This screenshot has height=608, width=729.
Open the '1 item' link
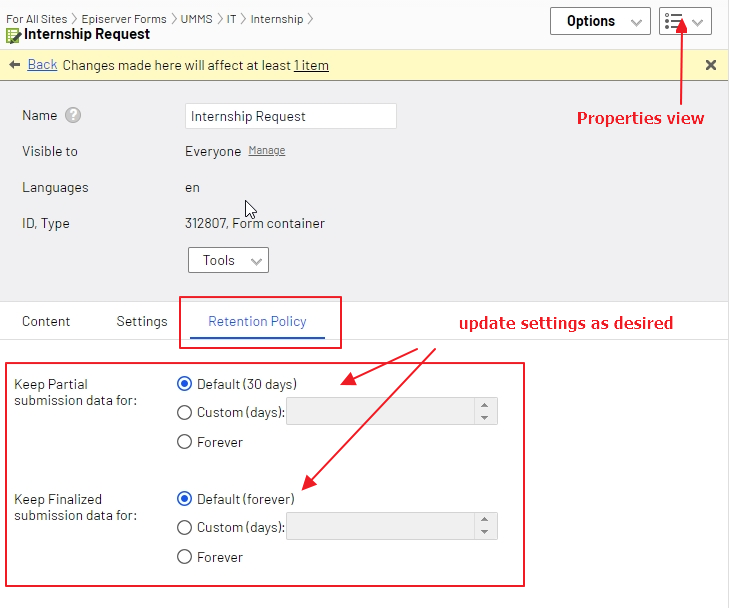(x=311, y=66)
